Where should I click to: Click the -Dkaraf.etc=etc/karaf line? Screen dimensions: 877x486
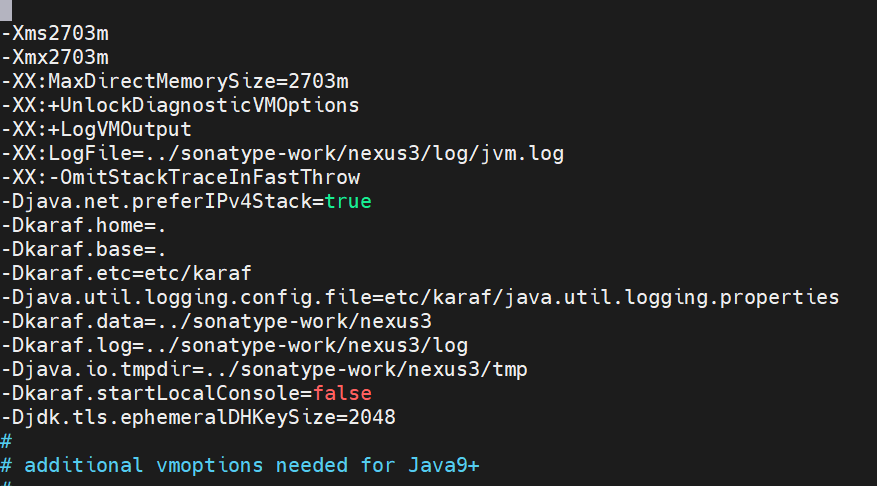pos(126,274)
